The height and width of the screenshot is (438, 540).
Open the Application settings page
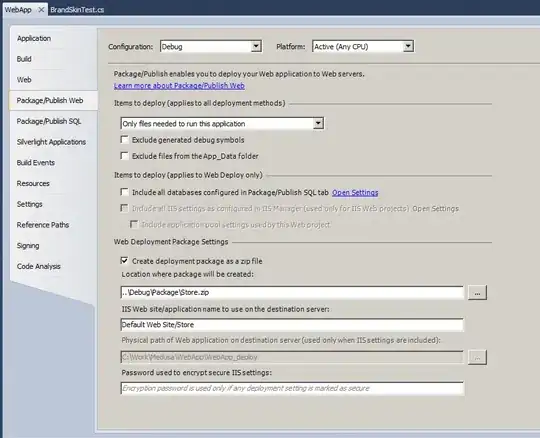click(x=34, y=38)
